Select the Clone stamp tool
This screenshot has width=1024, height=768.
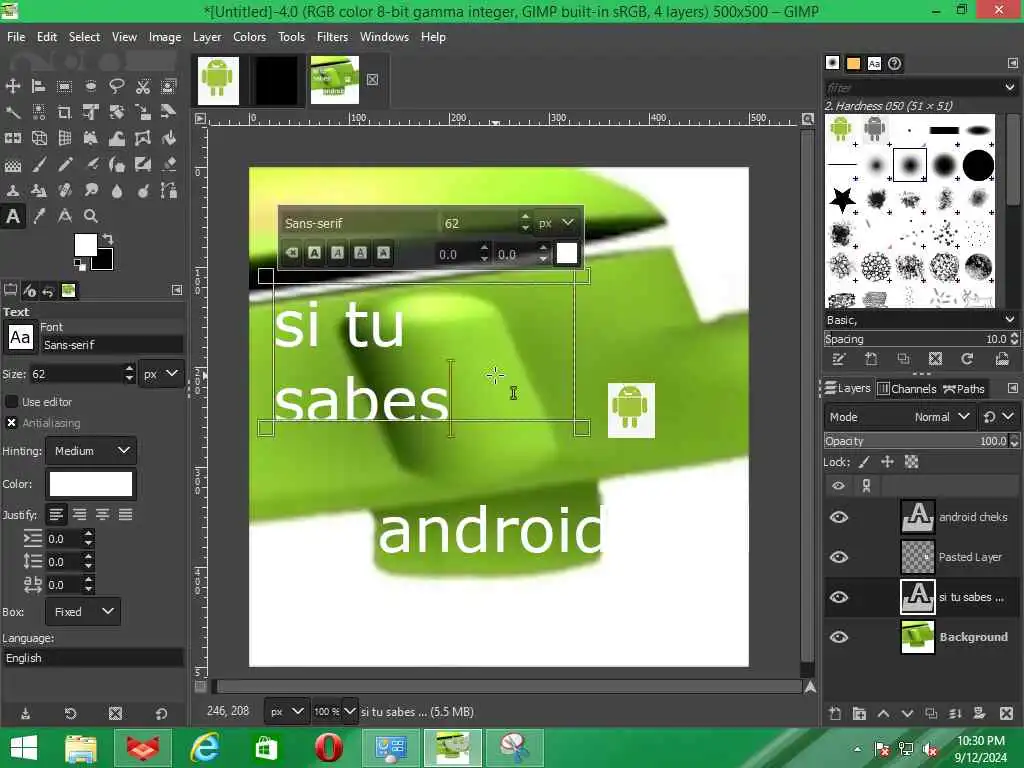(12, 190)
